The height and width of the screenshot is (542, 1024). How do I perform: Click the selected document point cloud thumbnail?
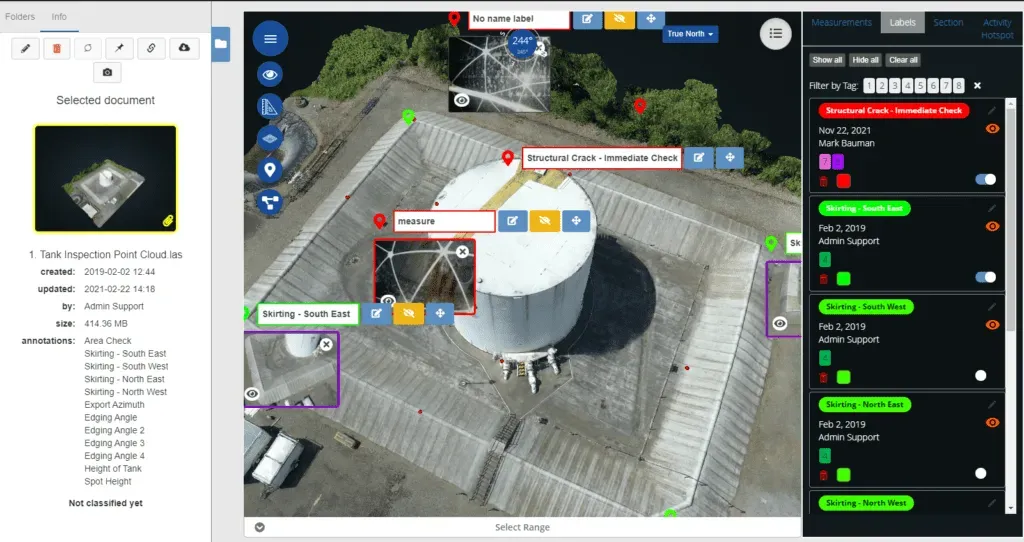[x=106, y=178]
